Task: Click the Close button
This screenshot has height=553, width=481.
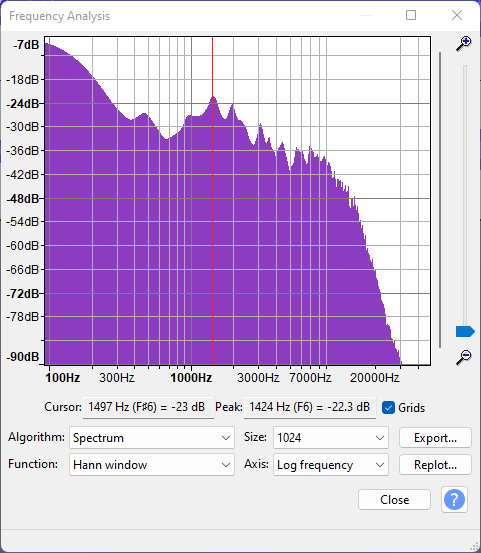Action: tap(394, 499)
